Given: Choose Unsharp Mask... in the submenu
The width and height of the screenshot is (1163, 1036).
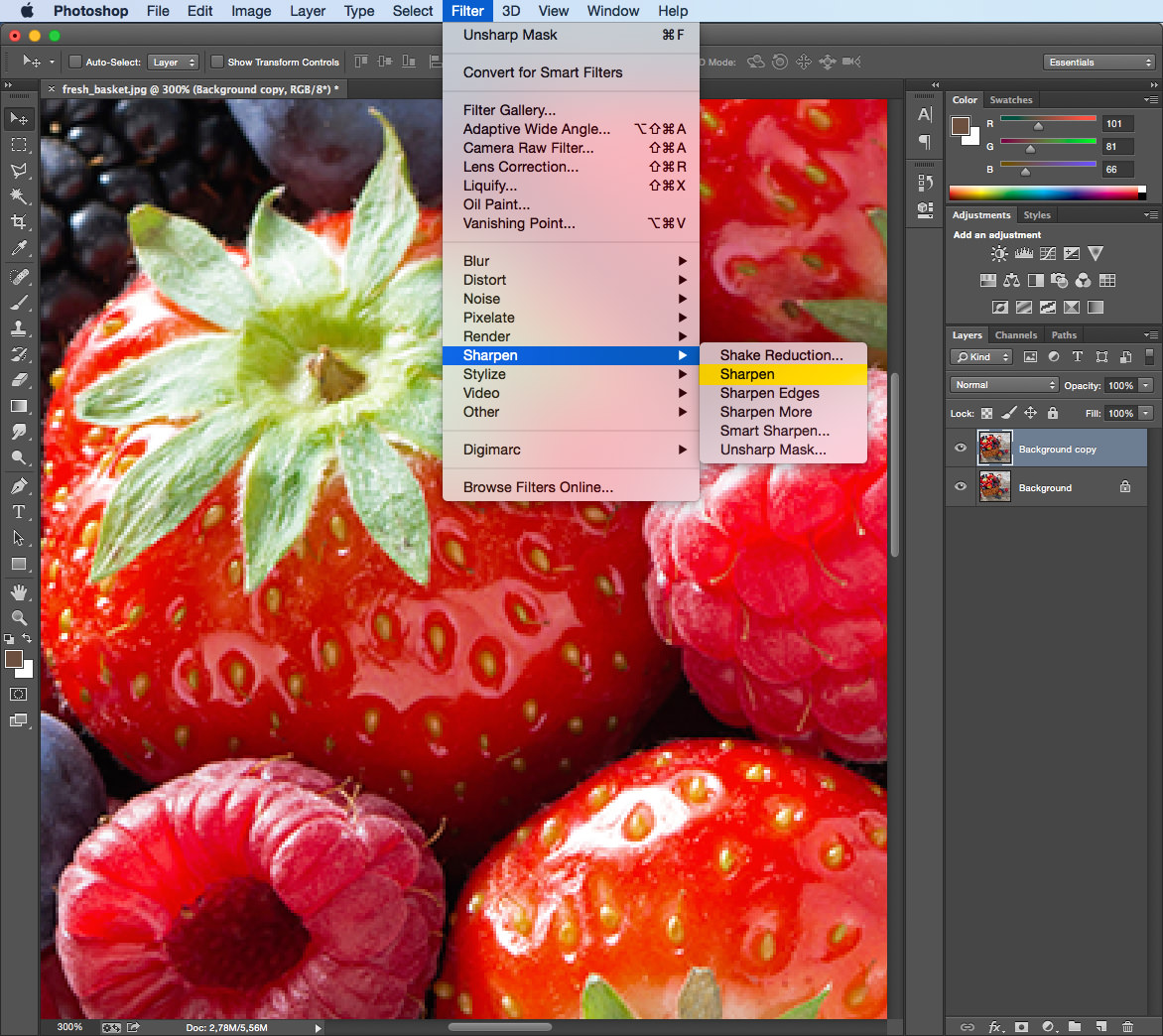Looking at the screenshot, I should coord(783,450).
